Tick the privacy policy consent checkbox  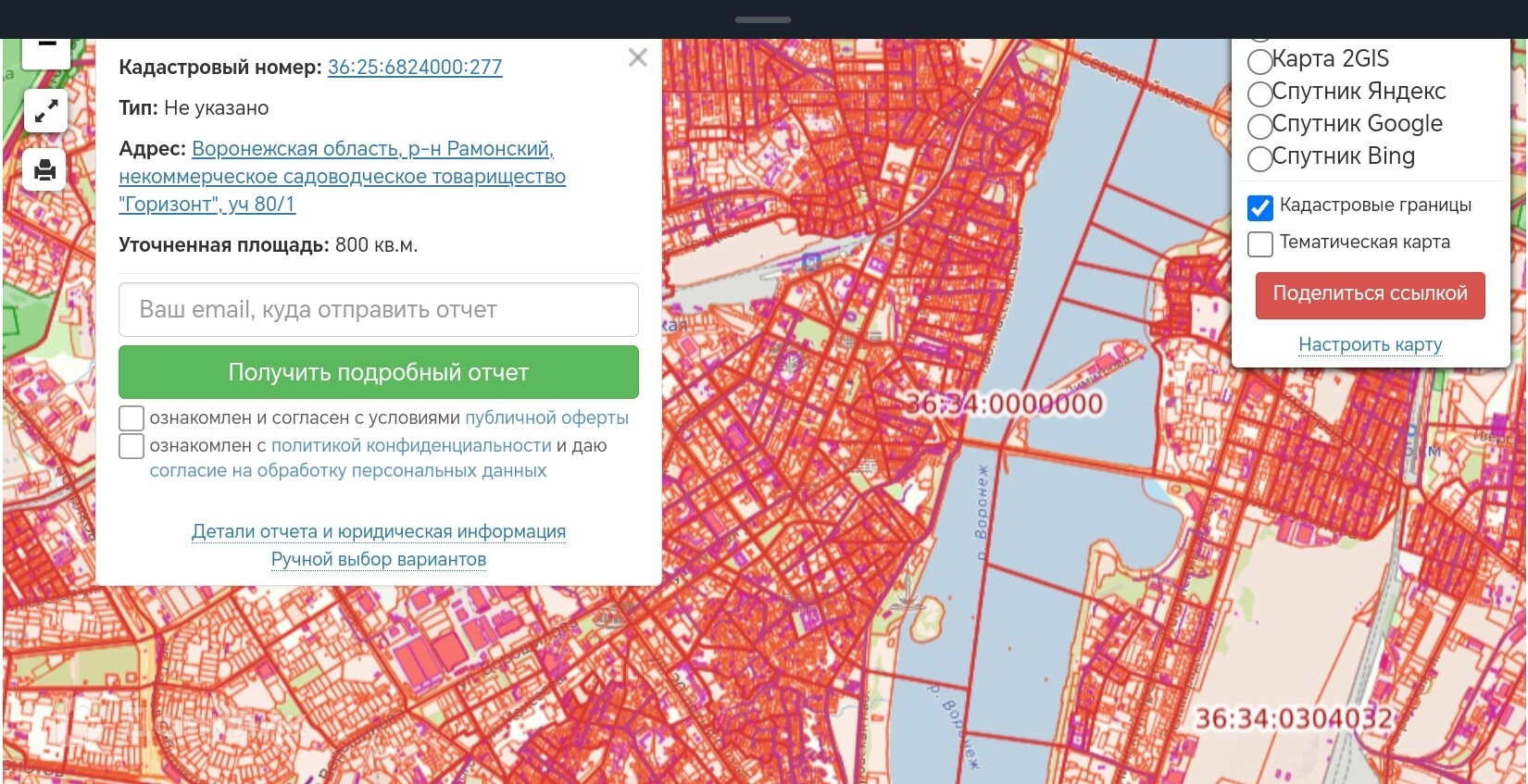132,446
